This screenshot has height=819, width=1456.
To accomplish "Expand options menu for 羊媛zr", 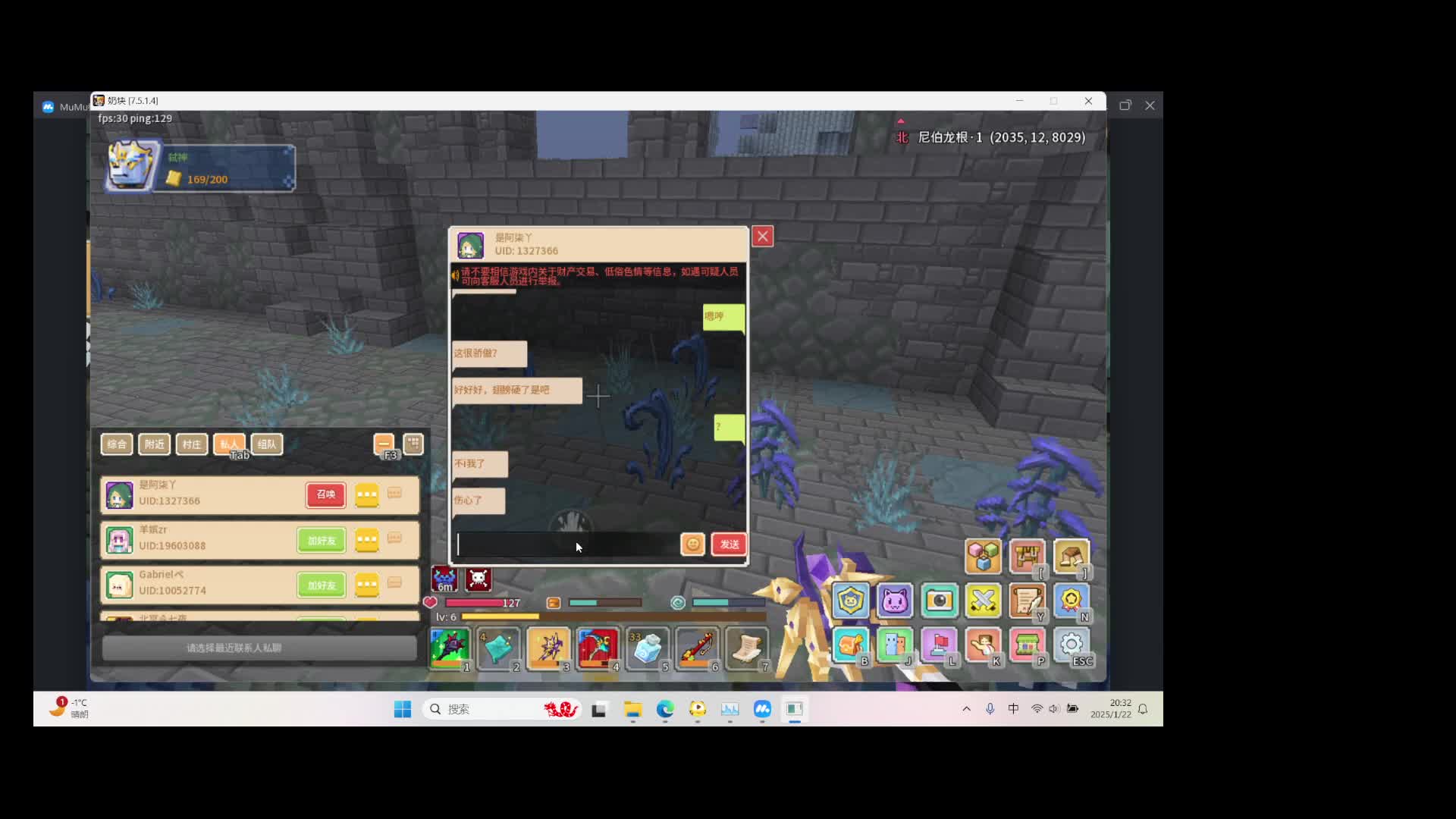I will click(x=367, y=540).
